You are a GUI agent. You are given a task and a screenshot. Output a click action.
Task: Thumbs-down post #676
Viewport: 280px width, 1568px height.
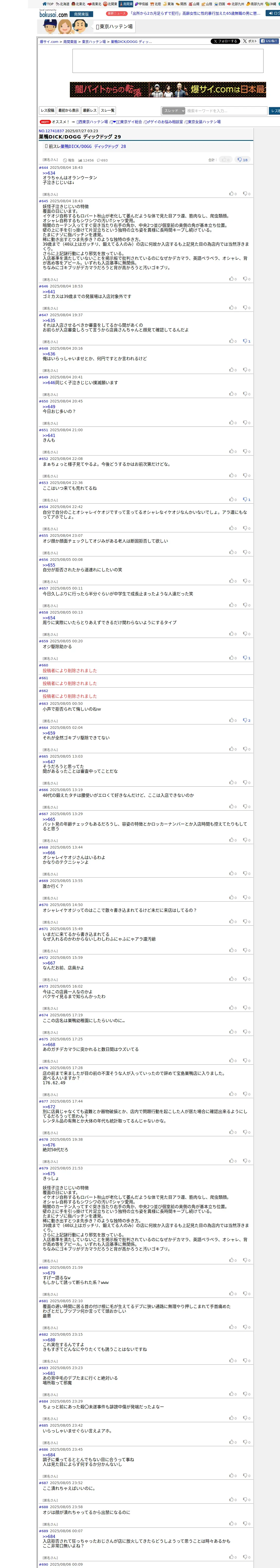pyautogui.click(x=247, y=1094)
